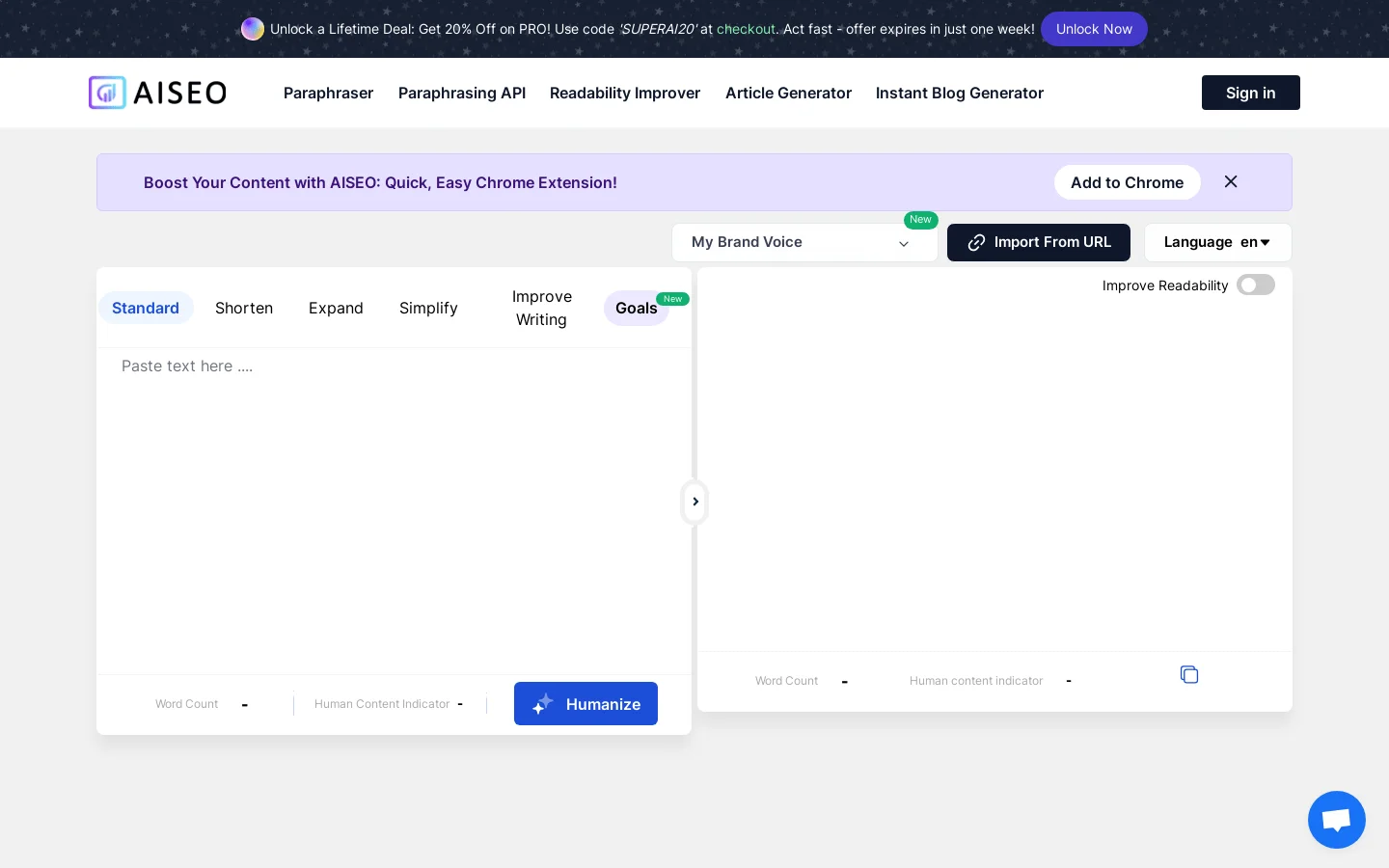
Task: Click the link icon in Import From URL
Action: point(976,243)
